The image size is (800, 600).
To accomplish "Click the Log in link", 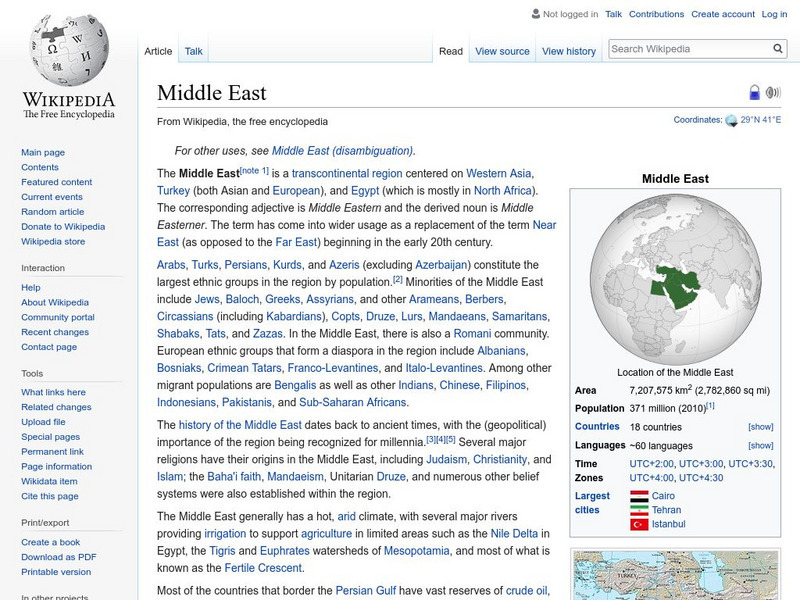I will click(774, 14).
